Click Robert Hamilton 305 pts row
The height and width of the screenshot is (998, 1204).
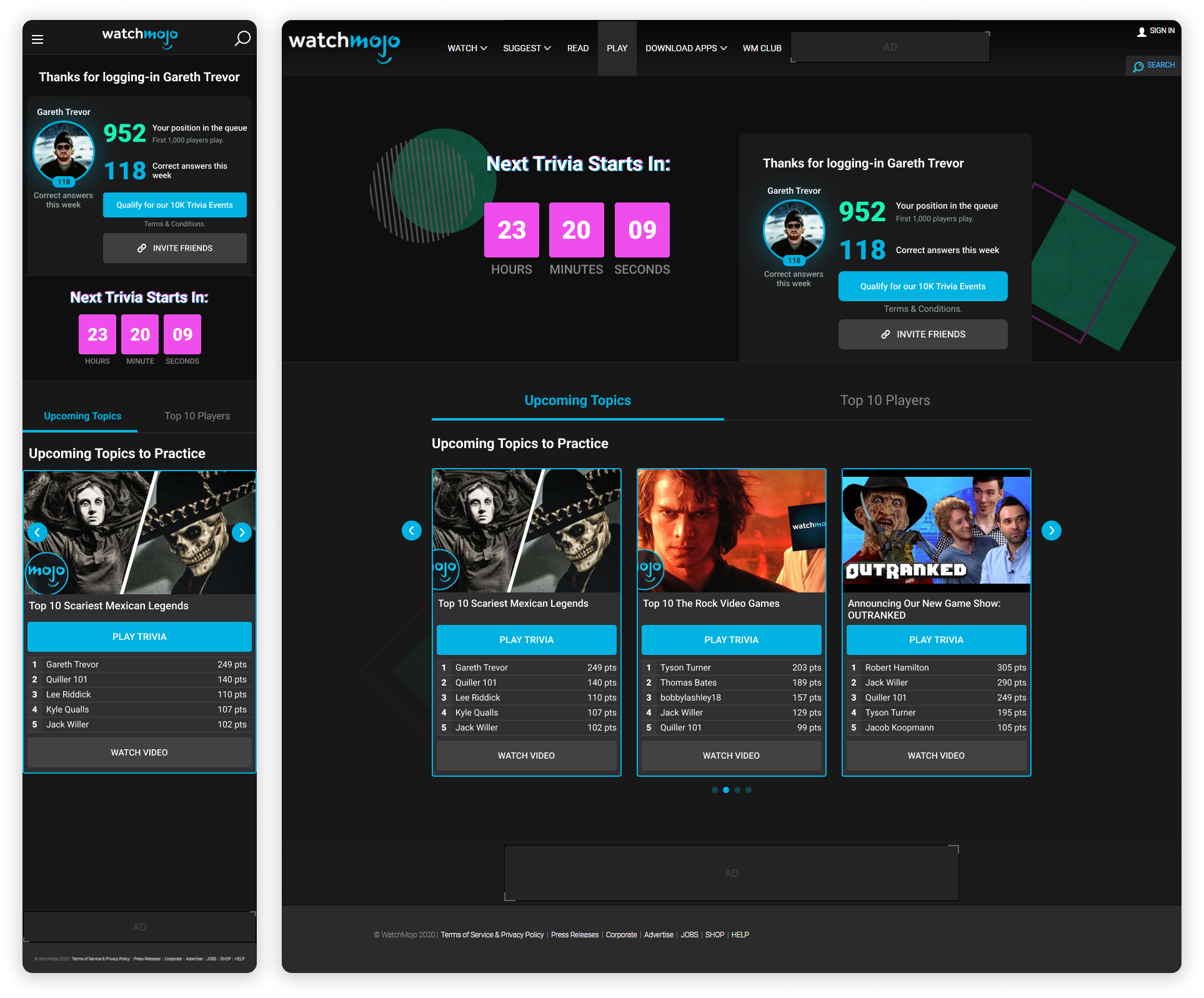(937, 667)
